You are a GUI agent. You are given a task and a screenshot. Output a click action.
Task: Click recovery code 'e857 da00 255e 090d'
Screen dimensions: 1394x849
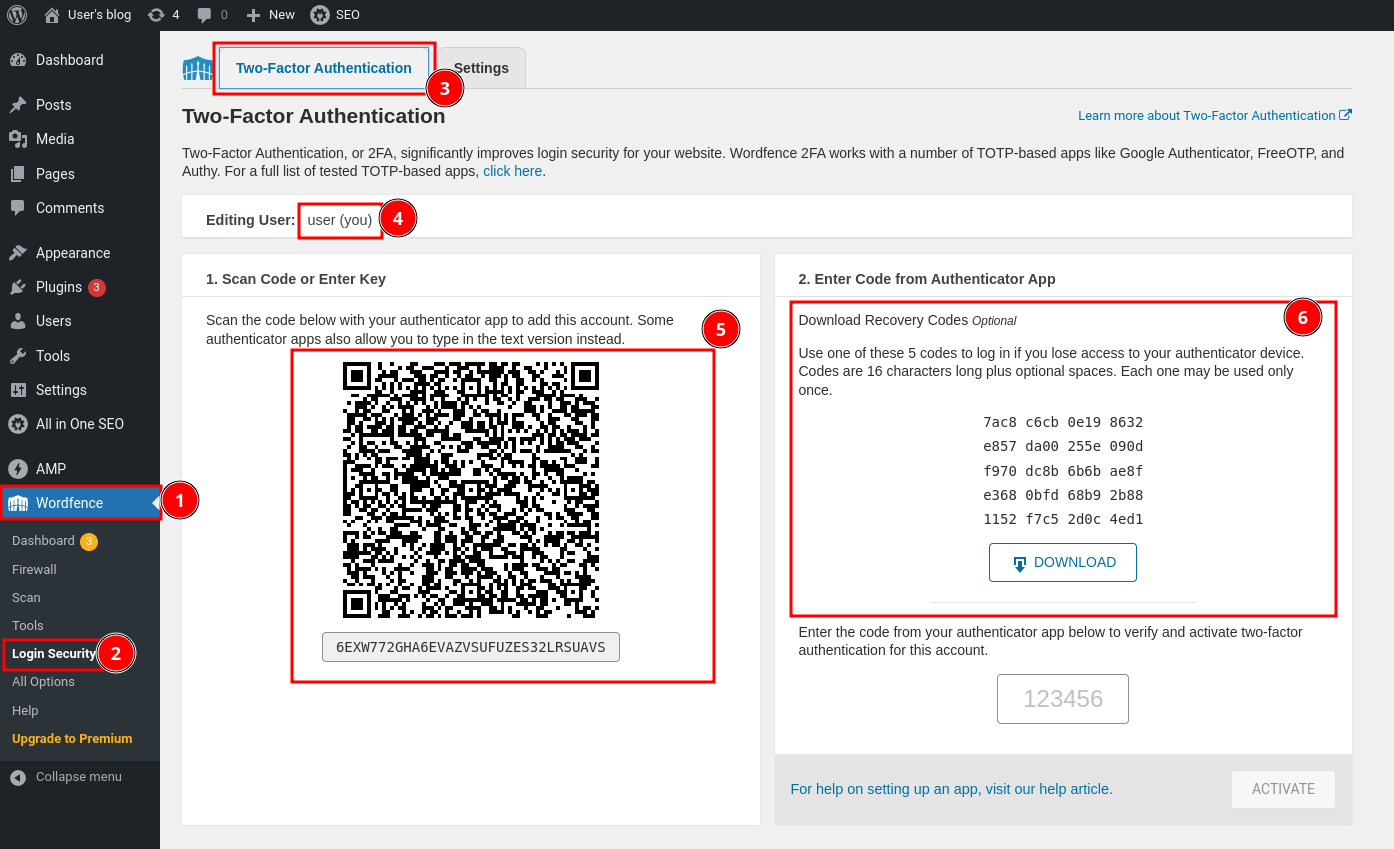[x=1063, y=446]
